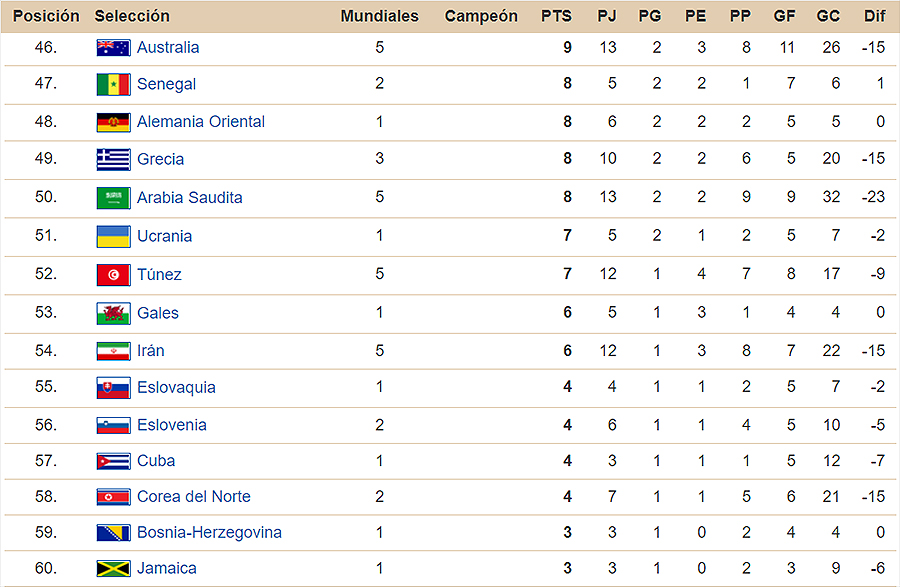Click the Gales dragon flag icon
900x587 pixels.
coord(113,313)
